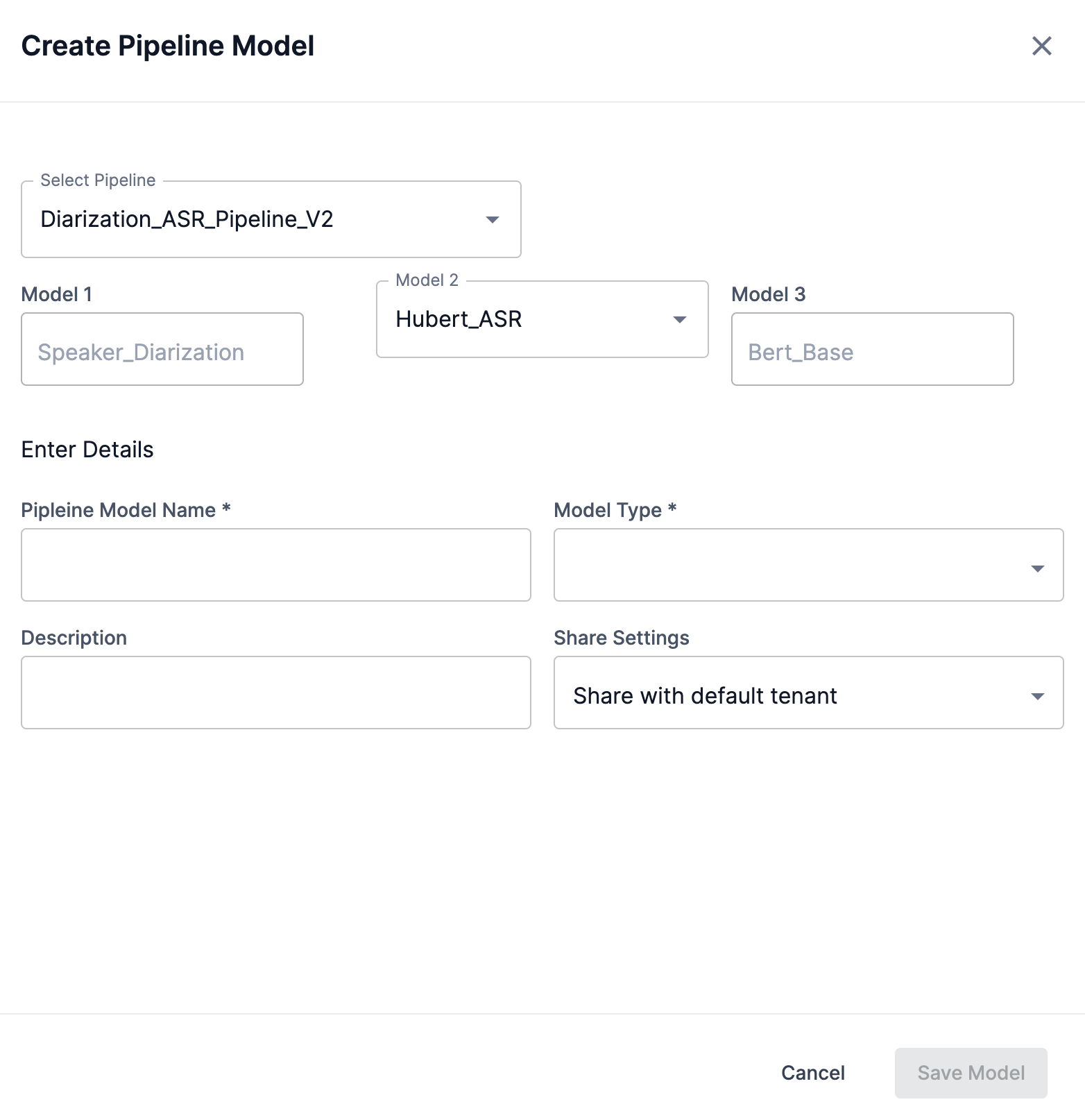This screenshot has width=1085, height=1120.
Task: Click the Model Type dropdown arrow icon
Action: coord(1037,568)
